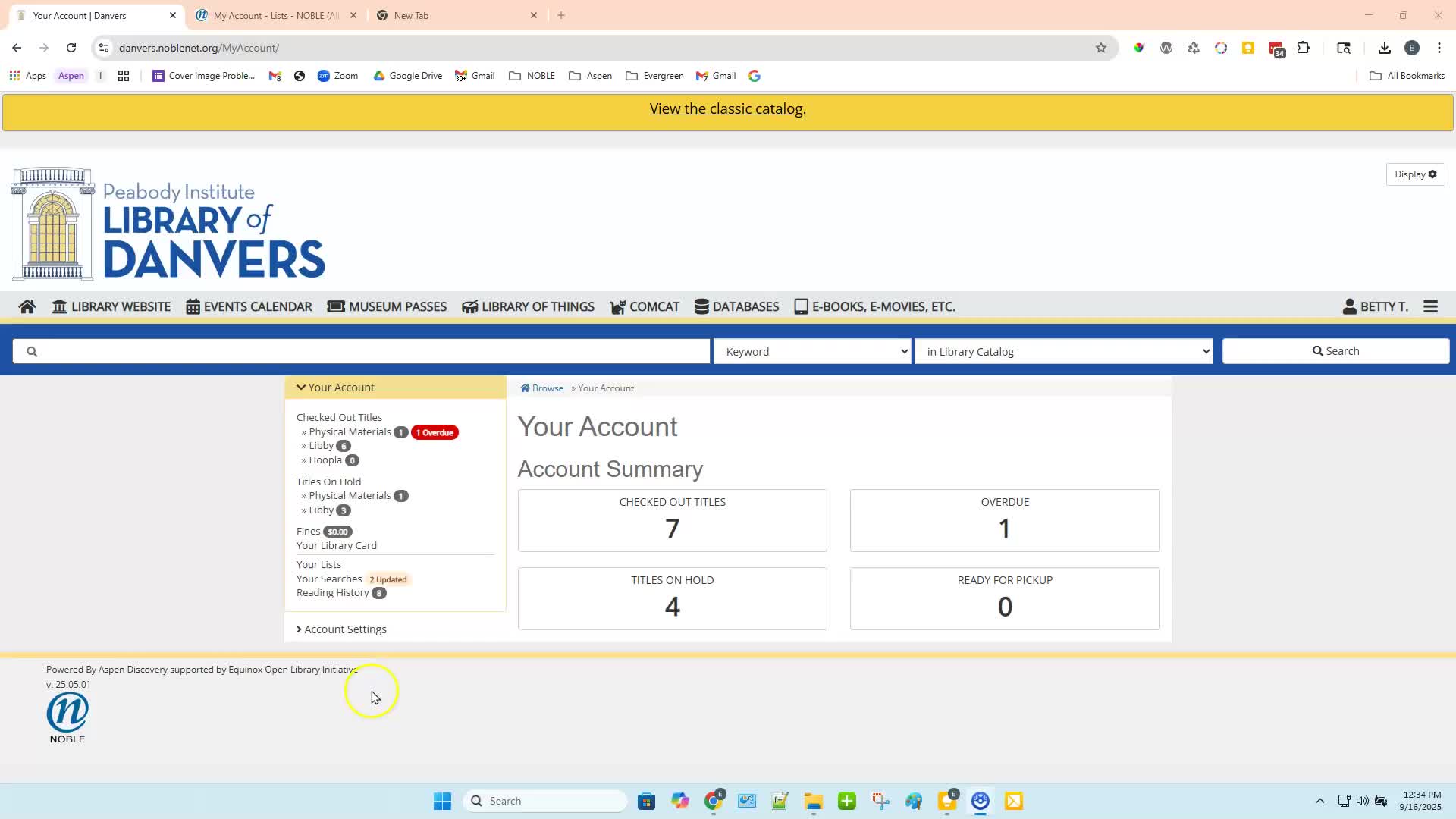Open the 'in Library Catalog' dropdown
This screenshot has width=1456, height=819.
point(1063,351)
